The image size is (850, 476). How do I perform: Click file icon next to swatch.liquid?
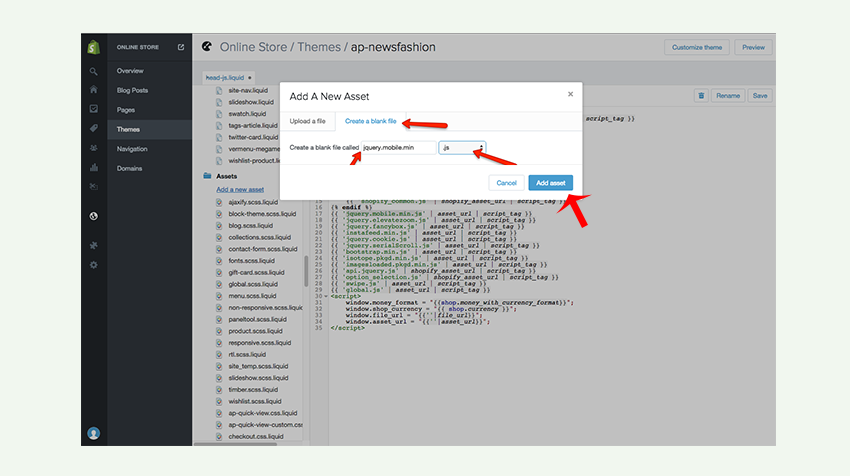(219, 114)
